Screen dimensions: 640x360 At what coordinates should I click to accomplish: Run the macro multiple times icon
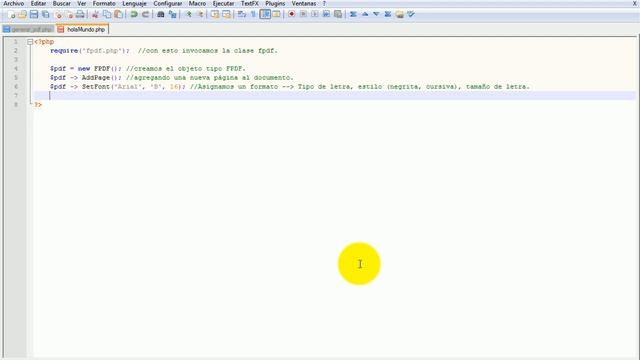point(326,15)
